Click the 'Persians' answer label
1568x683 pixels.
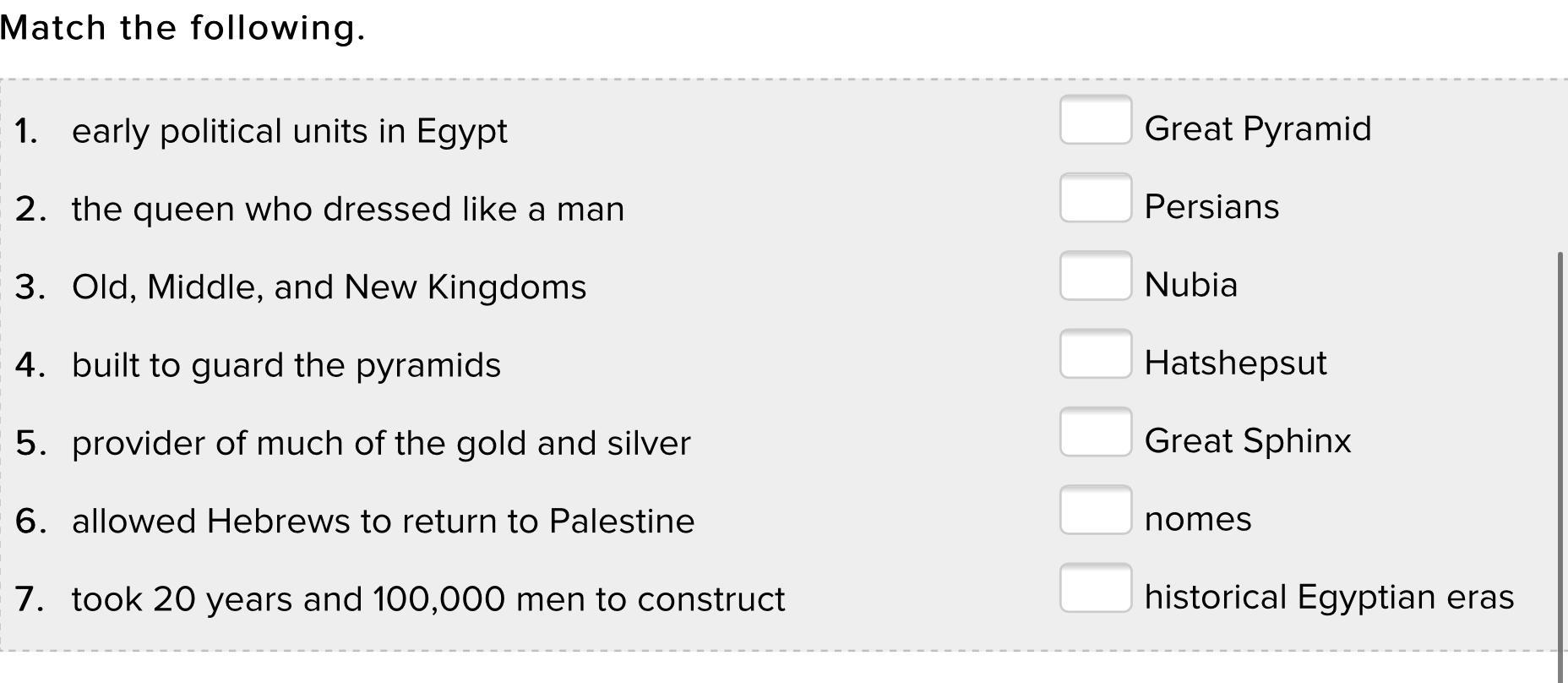pyautogui.click(x=1211, y=207)
